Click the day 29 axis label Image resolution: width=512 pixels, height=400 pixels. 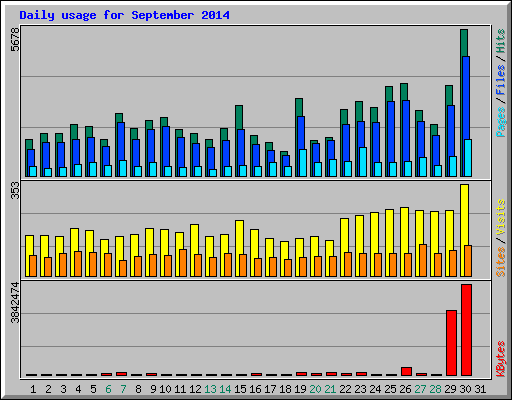pyautogui.click(x=450, y=389)
